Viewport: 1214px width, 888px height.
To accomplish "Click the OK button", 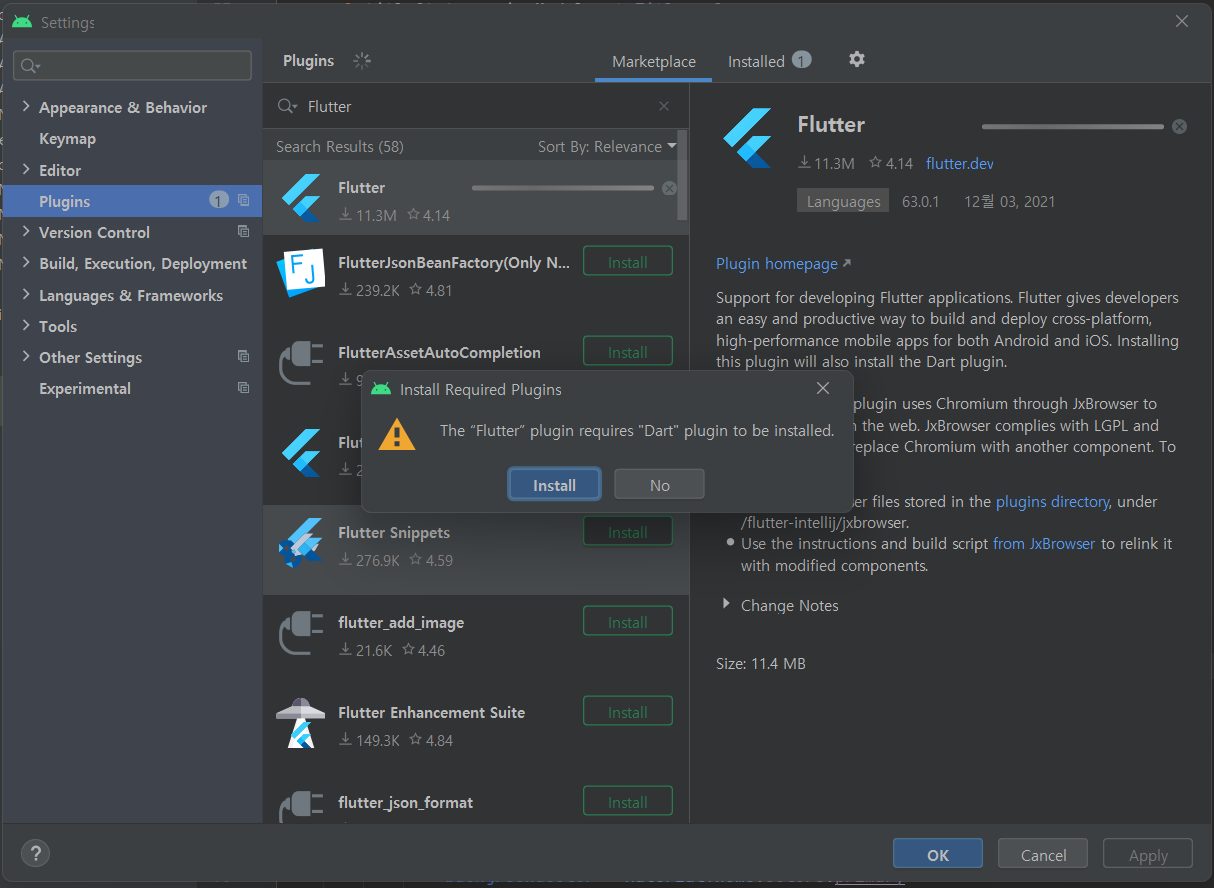I will (938, 855).
